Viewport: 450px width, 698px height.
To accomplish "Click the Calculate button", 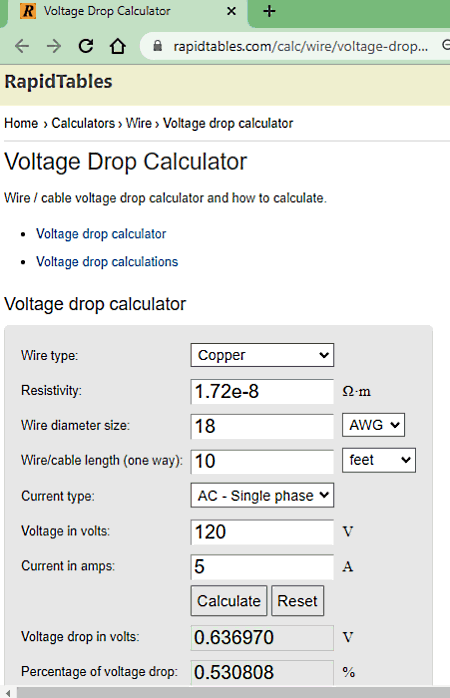I will click(x=229, y=601).
